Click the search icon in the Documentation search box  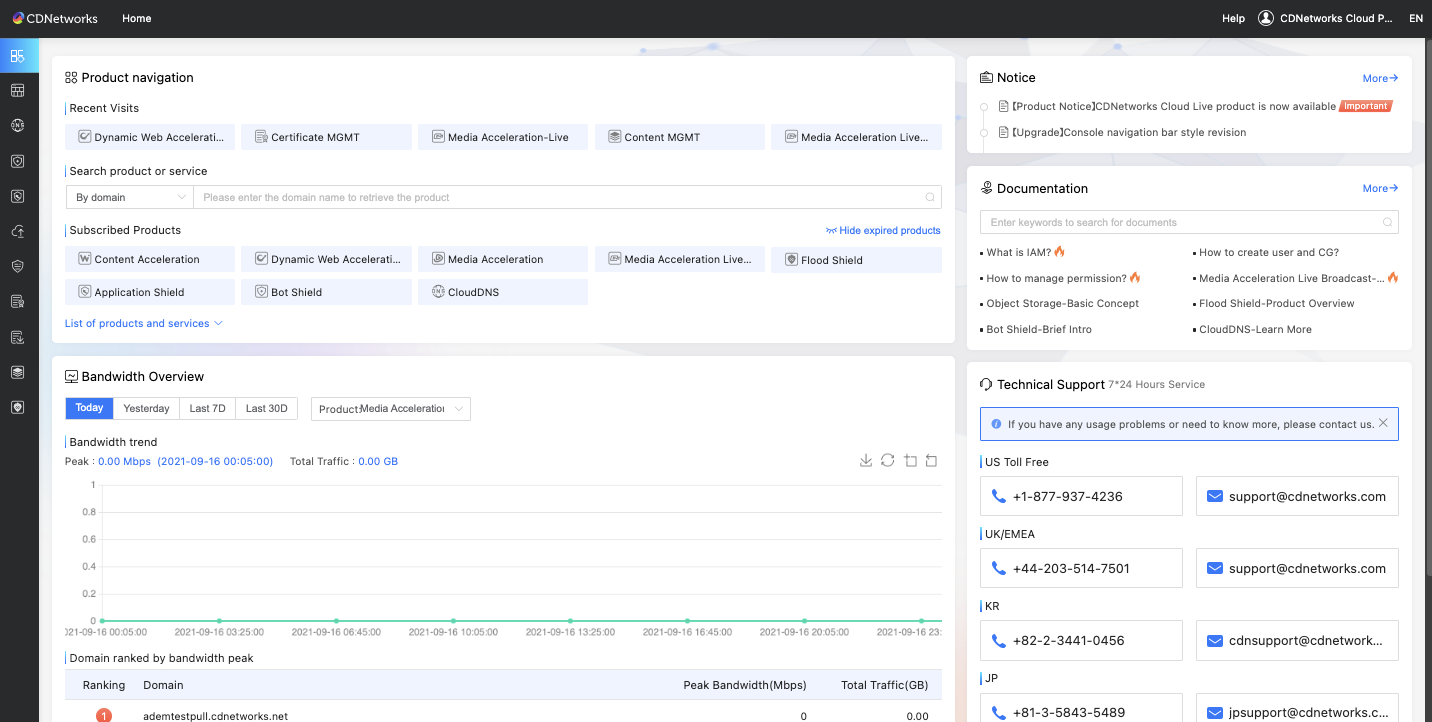pyautogui.click(x=1387, y=222)
